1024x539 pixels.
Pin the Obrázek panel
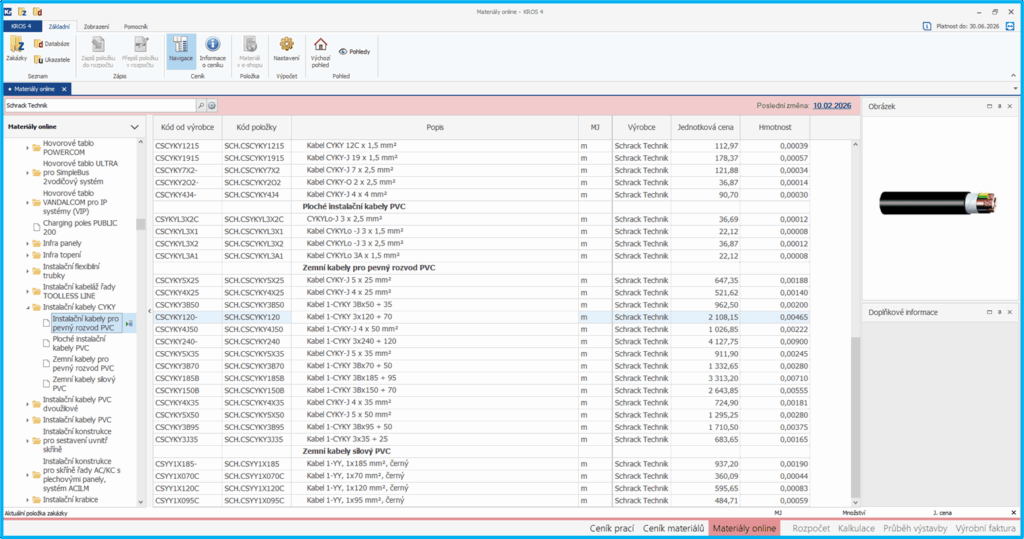(x=998, y=105)
